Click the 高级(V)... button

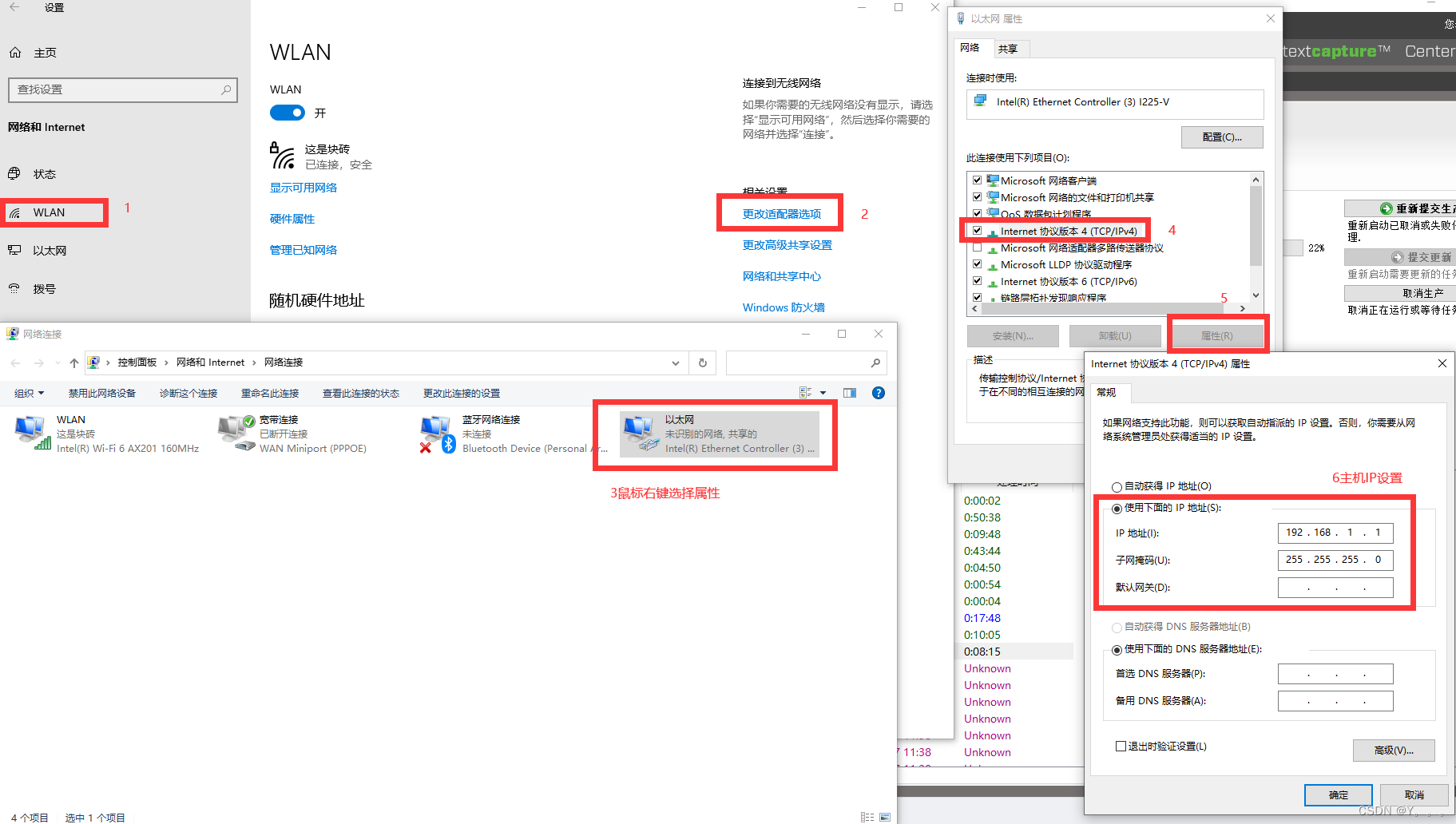coord(1393,750)
